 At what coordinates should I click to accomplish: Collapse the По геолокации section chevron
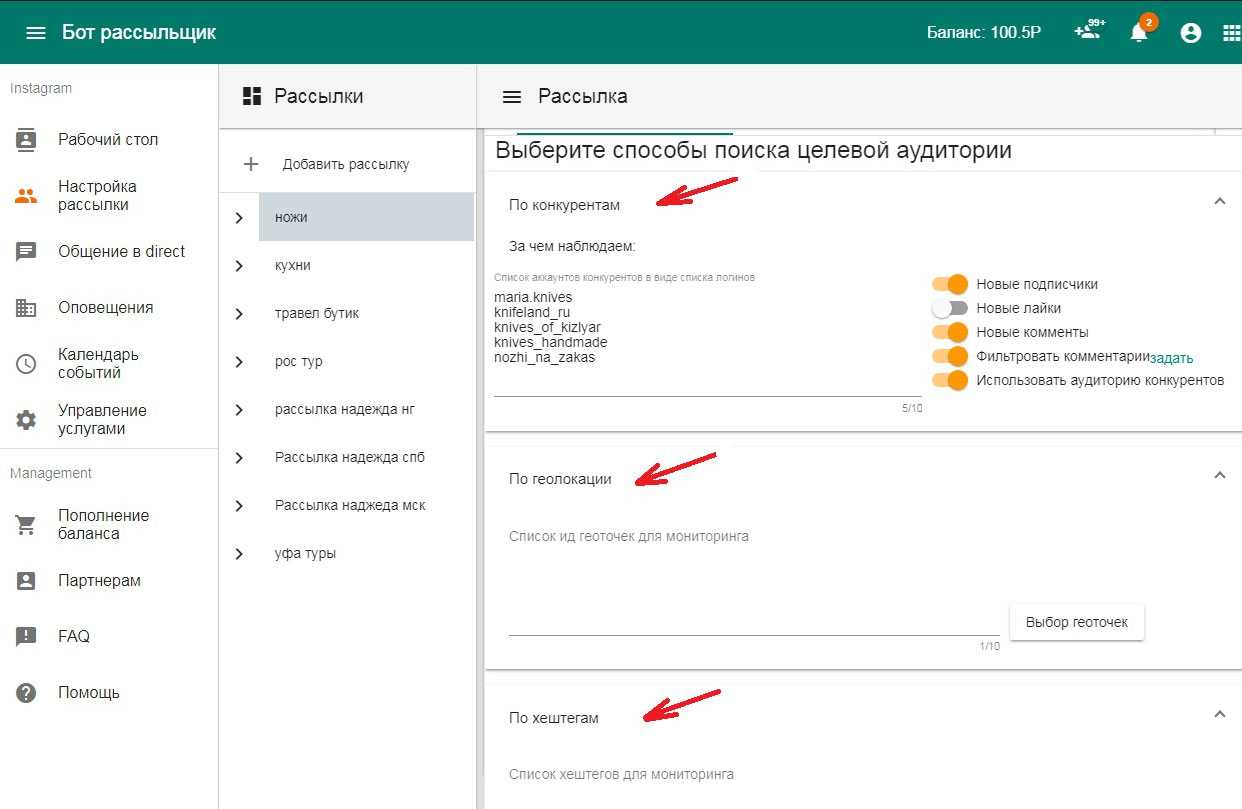coord(1219,475)
